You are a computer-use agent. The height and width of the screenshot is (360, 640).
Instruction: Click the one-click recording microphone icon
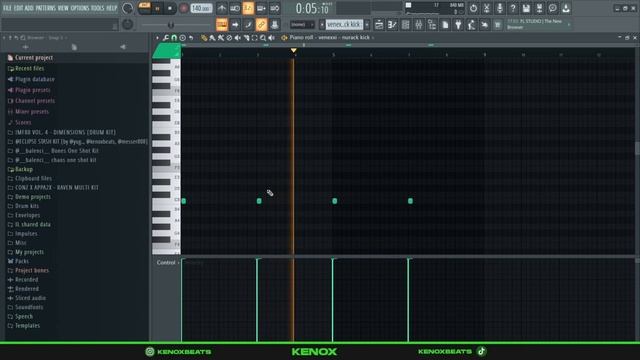500,8
